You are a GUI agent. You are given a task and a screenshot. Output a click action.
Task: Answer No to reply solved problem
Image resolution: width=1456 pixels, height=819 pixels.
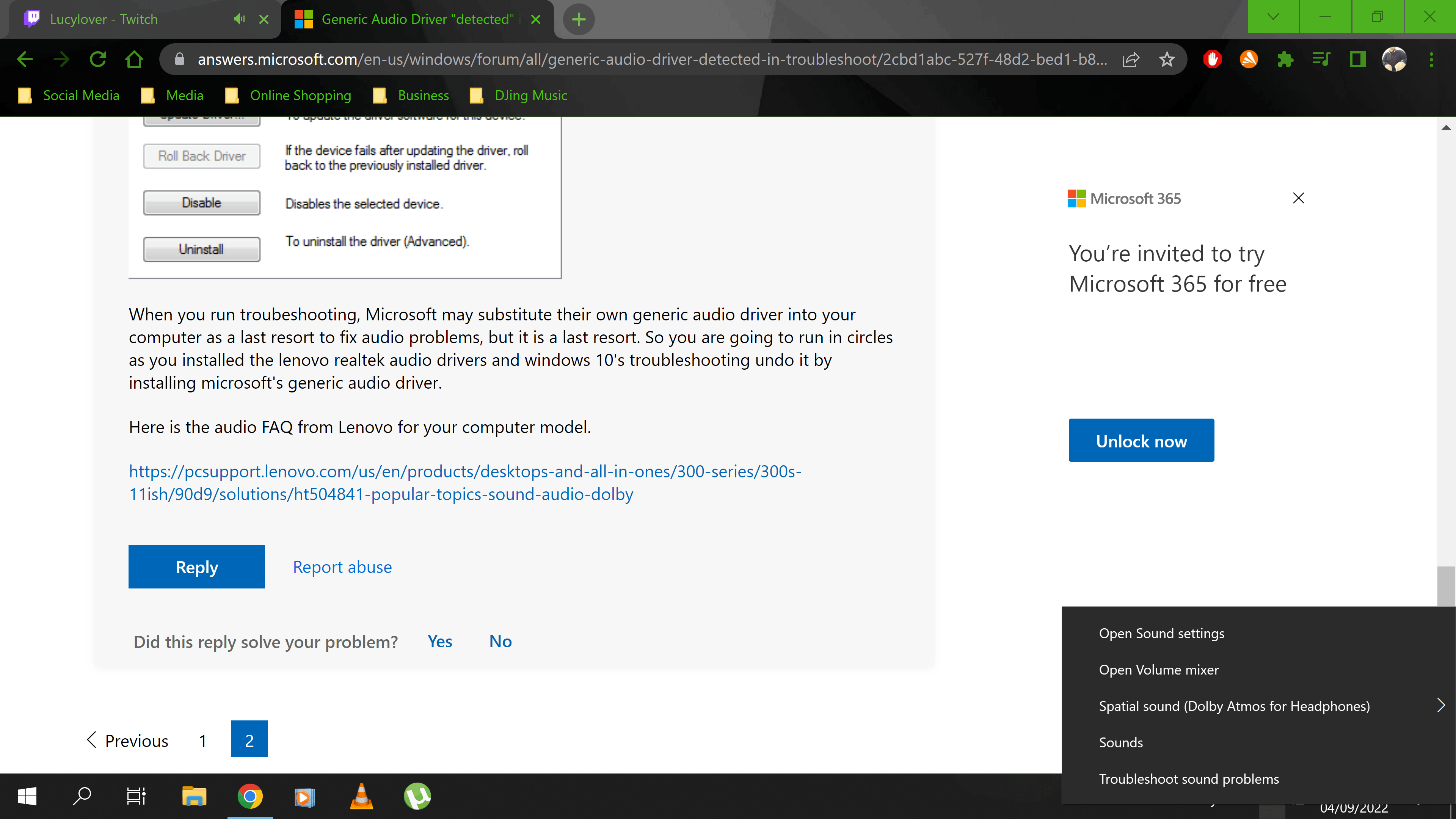point(500,642)
